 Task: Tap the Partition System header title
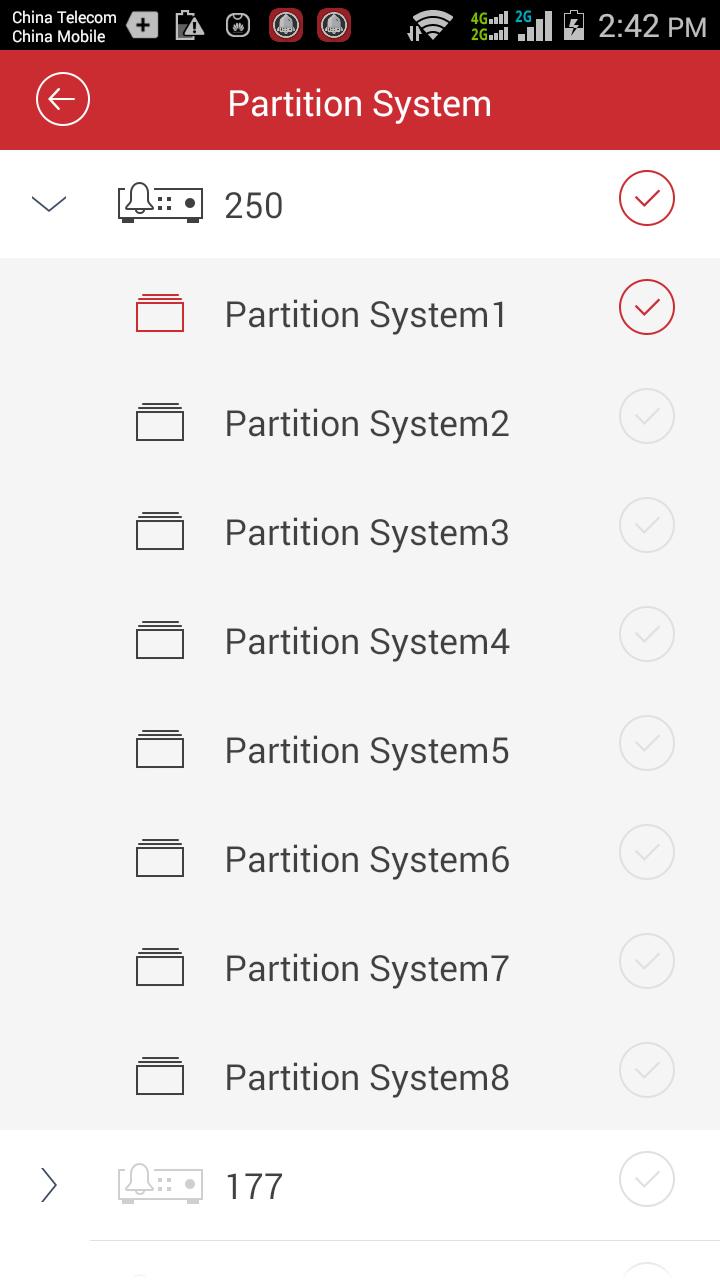360,104
